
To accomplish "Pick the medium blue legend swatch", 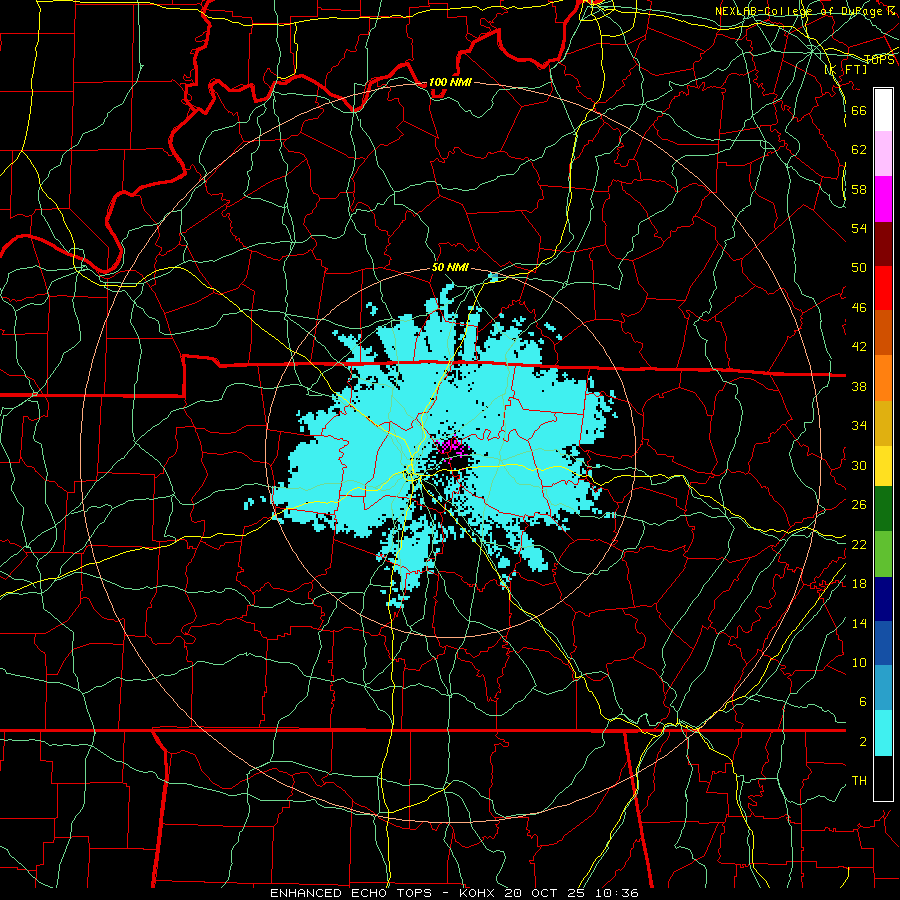I will tap(883, 643).
